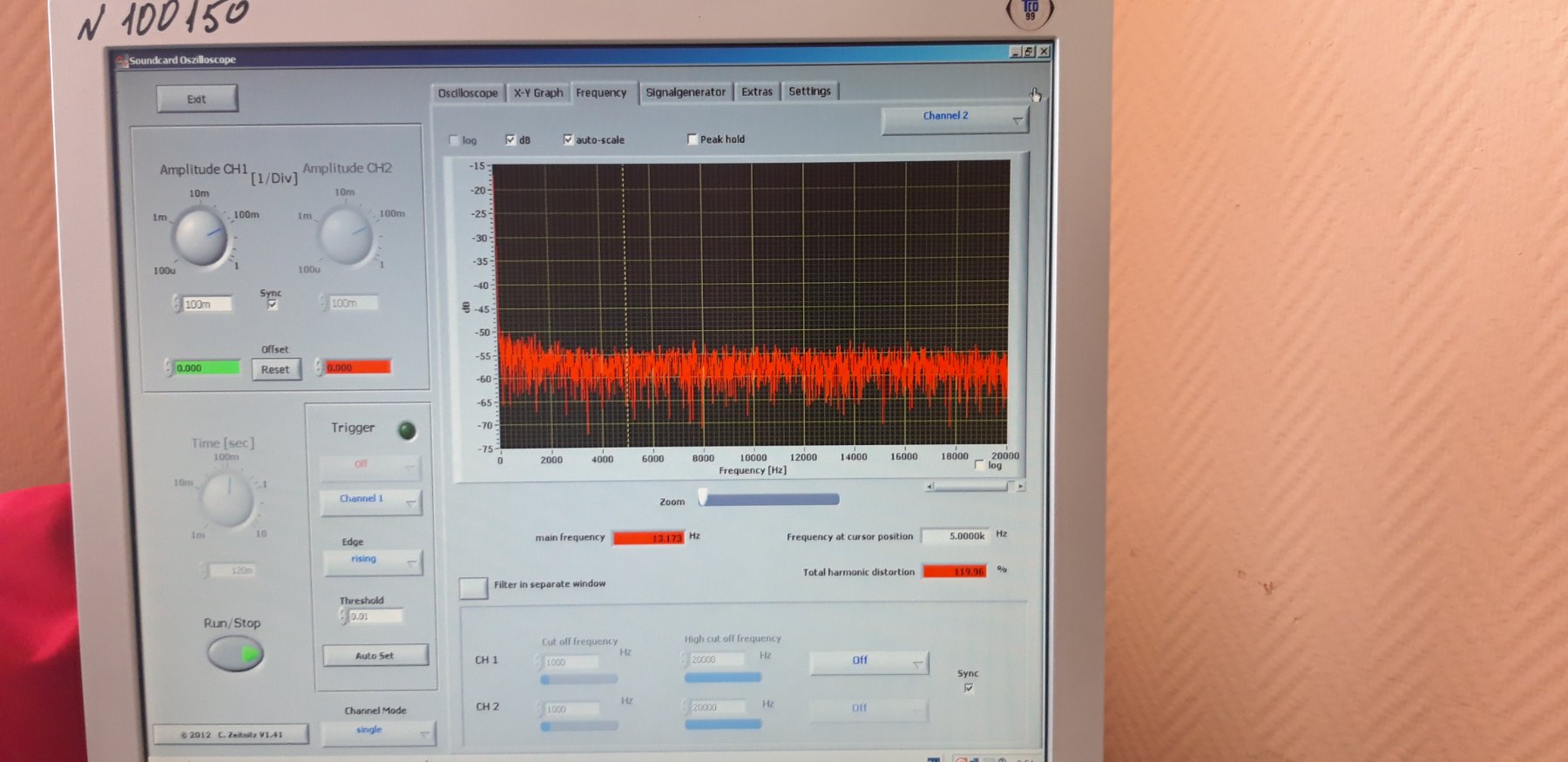Screen dimensions: 1568x762
Task: Open the CH 2 filter Off dropdown
Action: coord(868,709)
